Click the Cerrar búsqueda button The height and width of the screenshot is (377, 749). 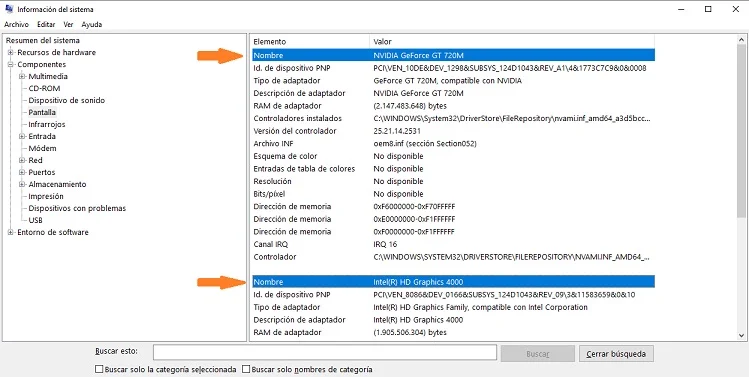(x=616, y=354)
